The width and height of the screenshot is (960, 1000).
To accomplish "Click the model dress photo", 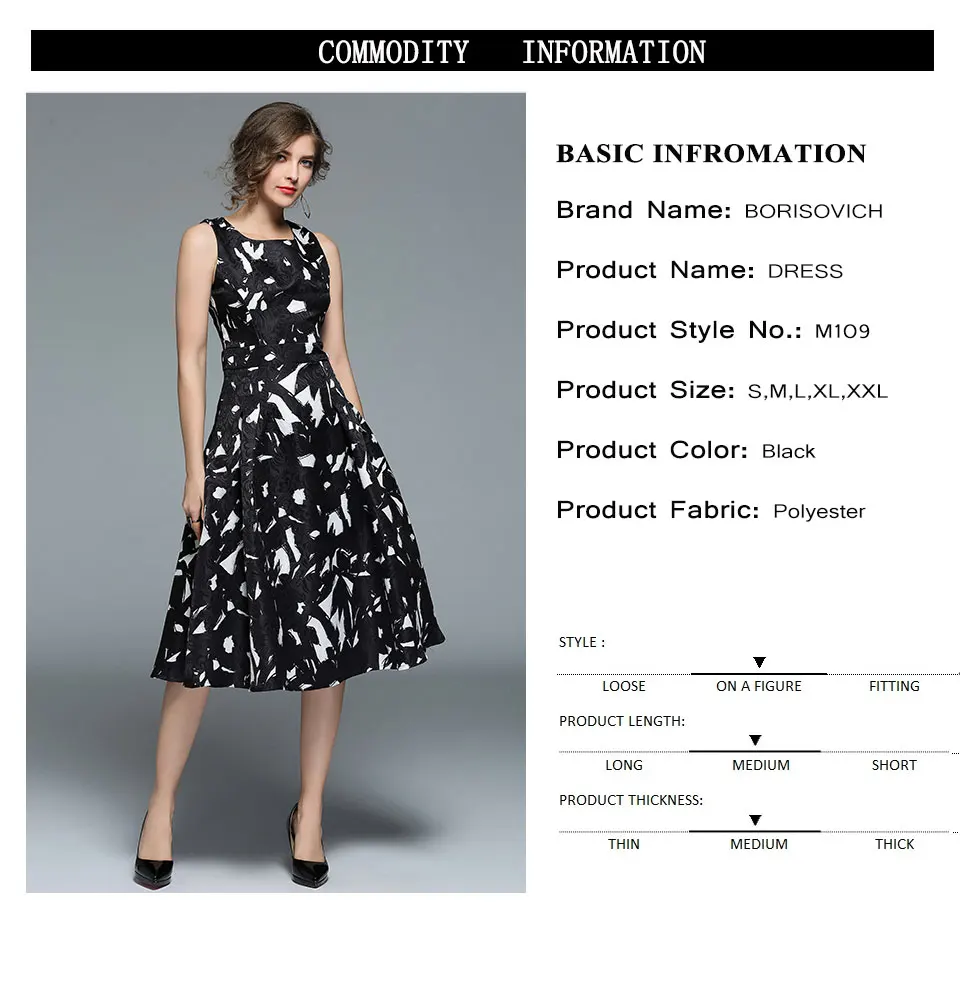I will (x=276, y=492).
